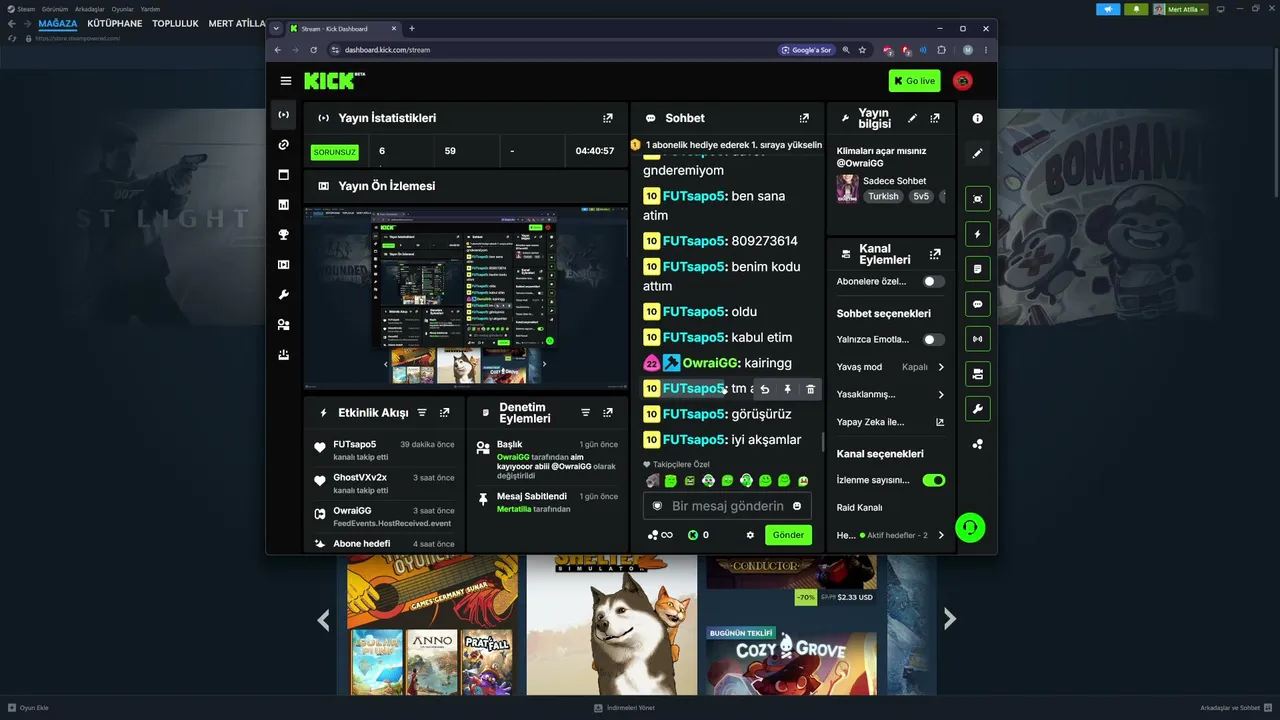Open the MAĞAZA tab in Steam
Screen dimensions: 1280x720
coord(58,23)
